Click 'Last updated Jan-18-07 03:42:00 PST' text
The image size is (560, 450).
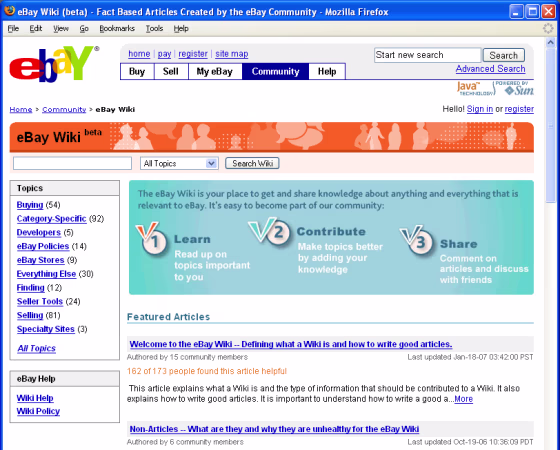470,357
